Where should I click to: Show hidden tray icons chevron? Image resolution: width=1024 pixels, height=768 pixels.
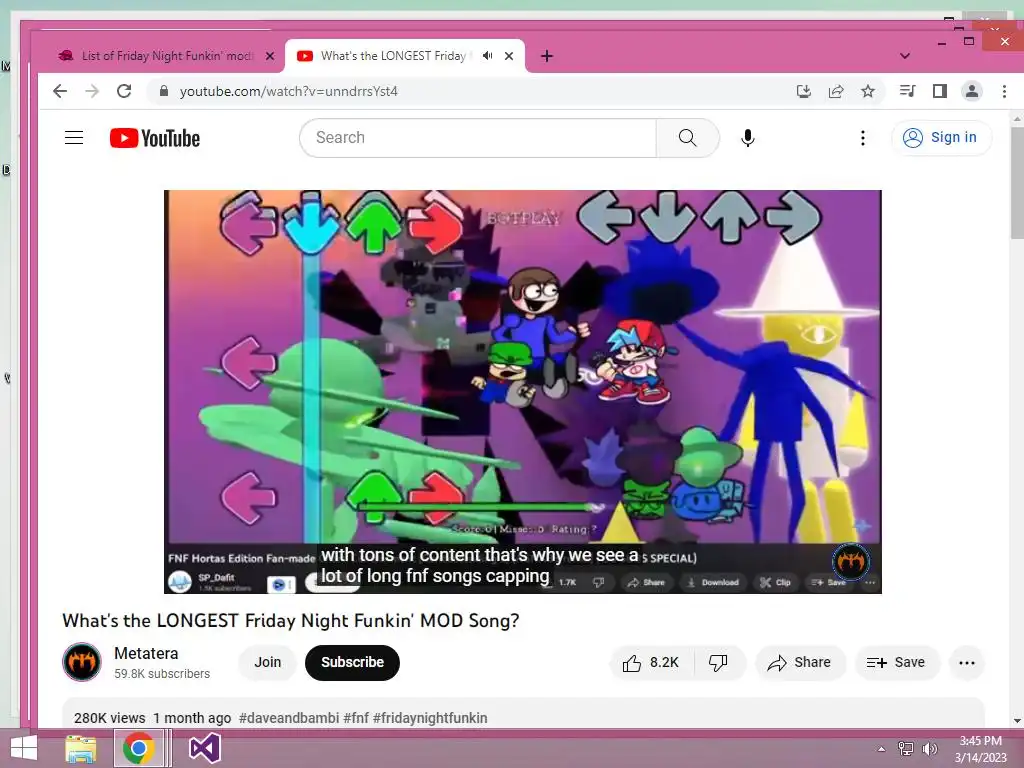tap(881, 749)
